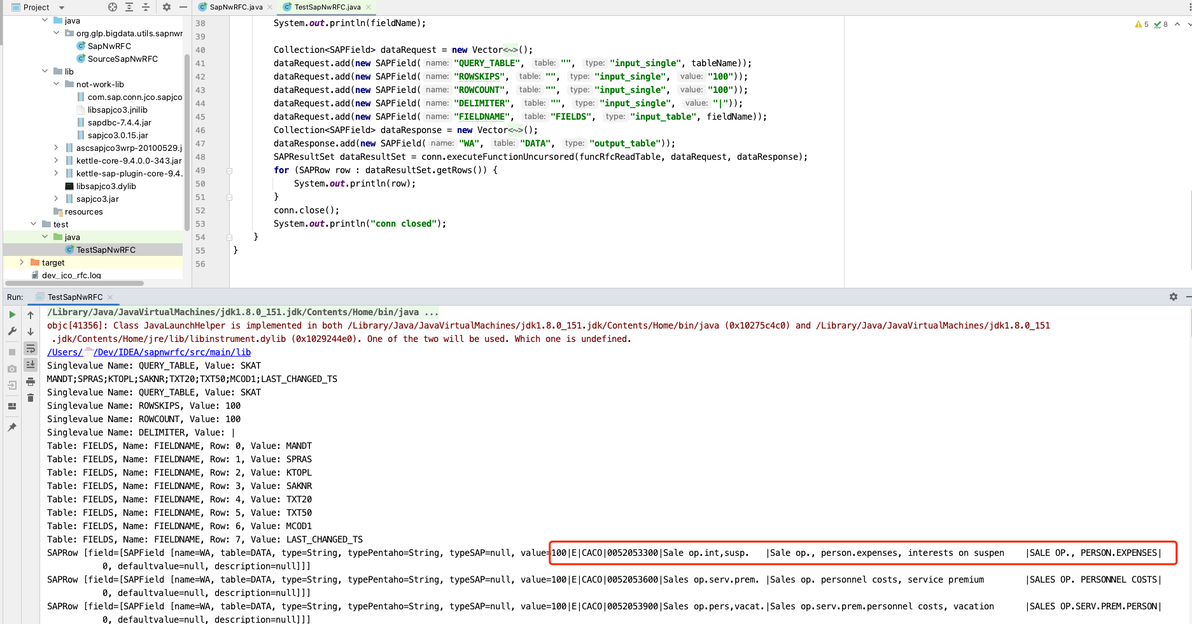Open SapNwRFC class in tree
Viewport: 1192px width, 624px height.
[x=109, y=46]
